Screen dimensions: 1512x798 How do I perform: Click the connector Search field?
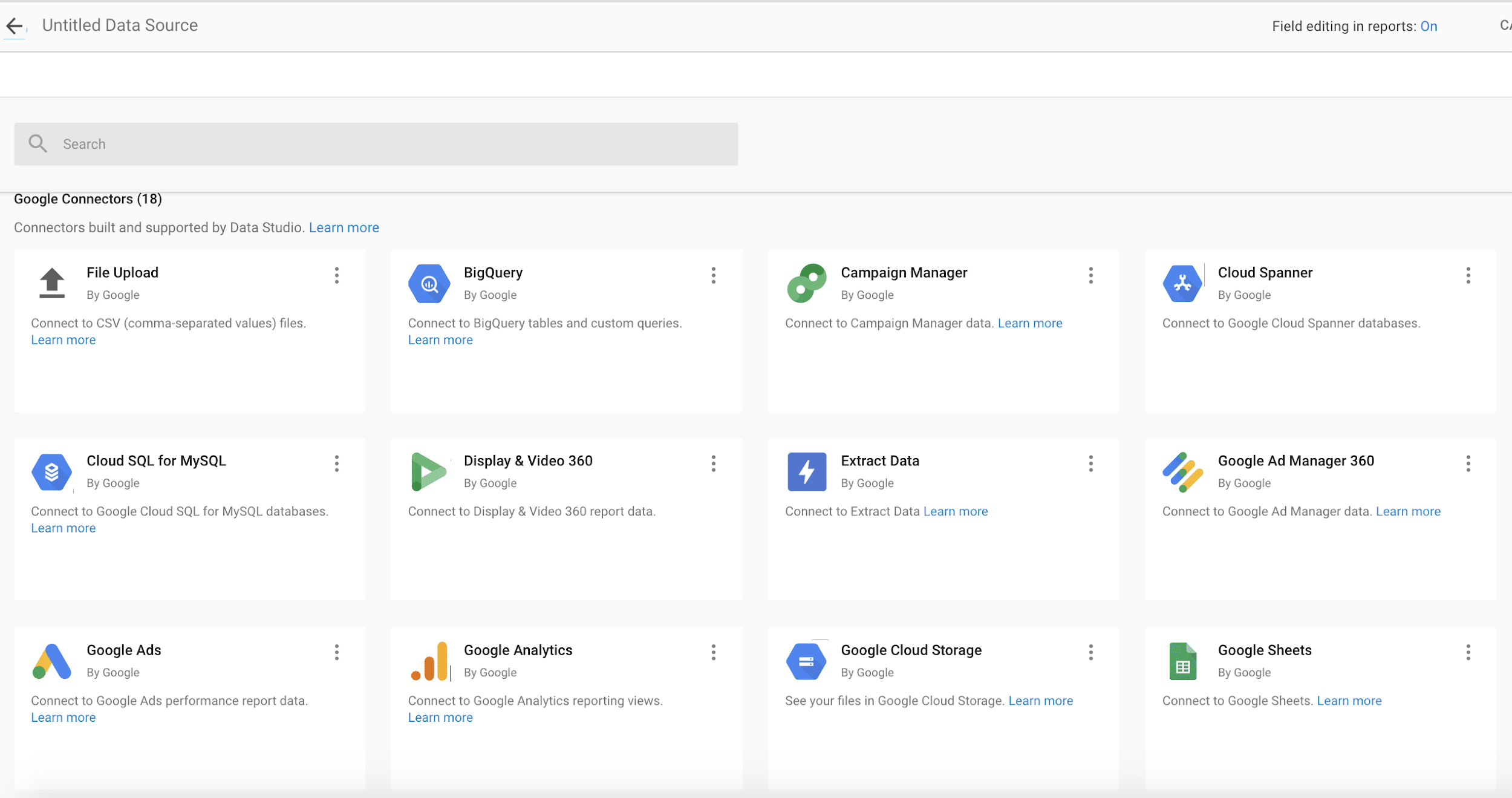pos(376,144)
